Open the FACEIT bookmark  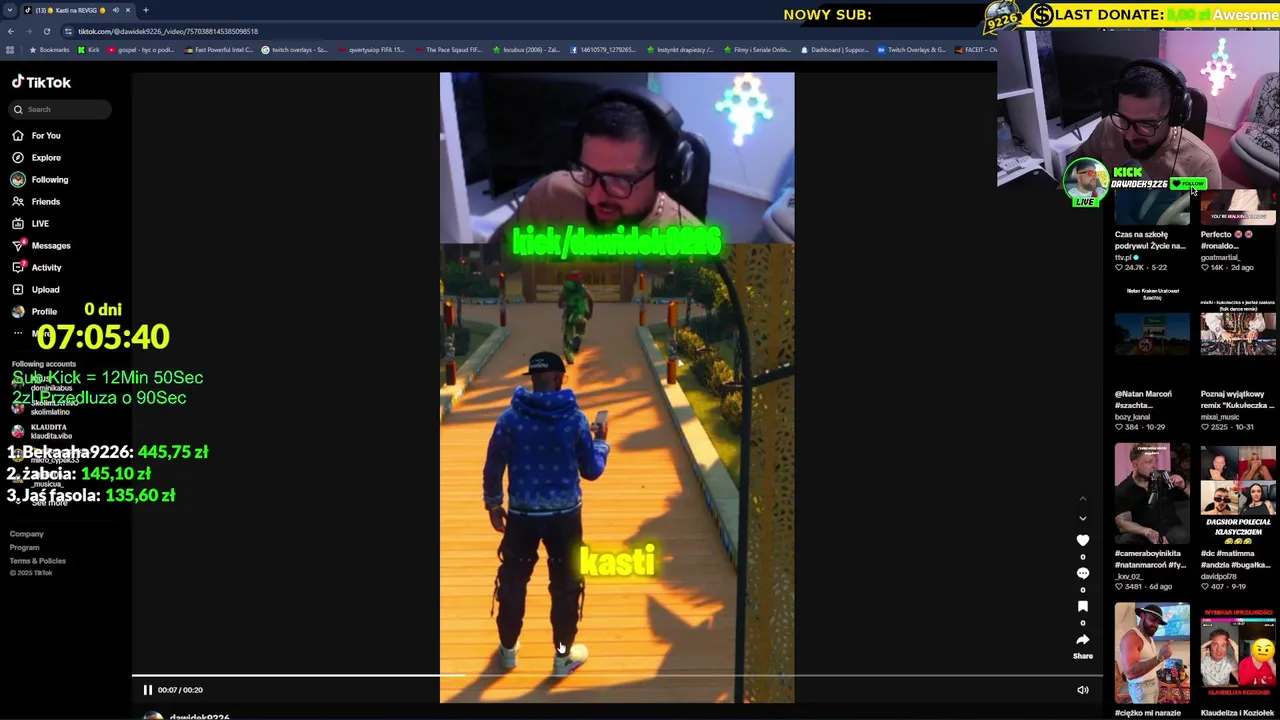974,49
